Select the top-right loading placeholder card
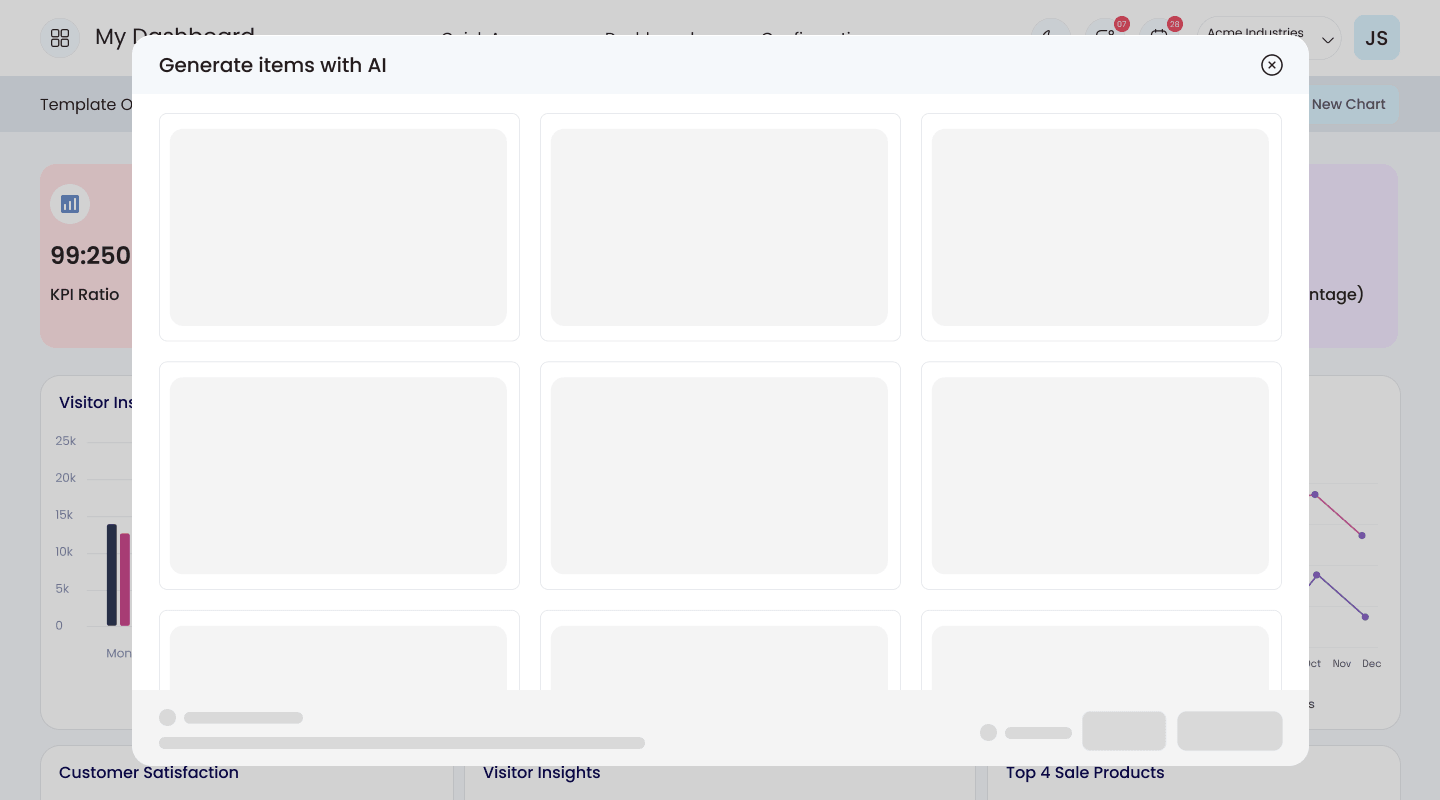This screenshot has width=1440, height=800. (1101, 227)
